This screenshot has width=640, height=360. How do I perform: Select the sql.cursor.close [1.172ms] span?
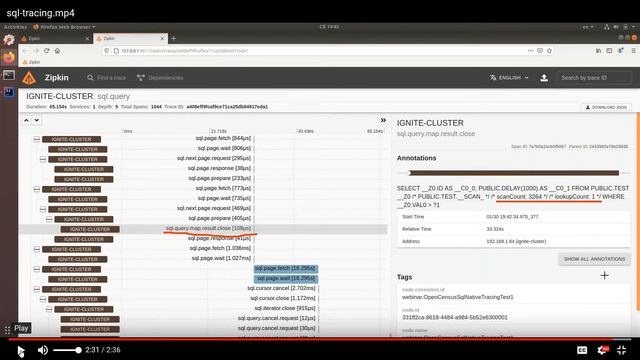(282, 298)
